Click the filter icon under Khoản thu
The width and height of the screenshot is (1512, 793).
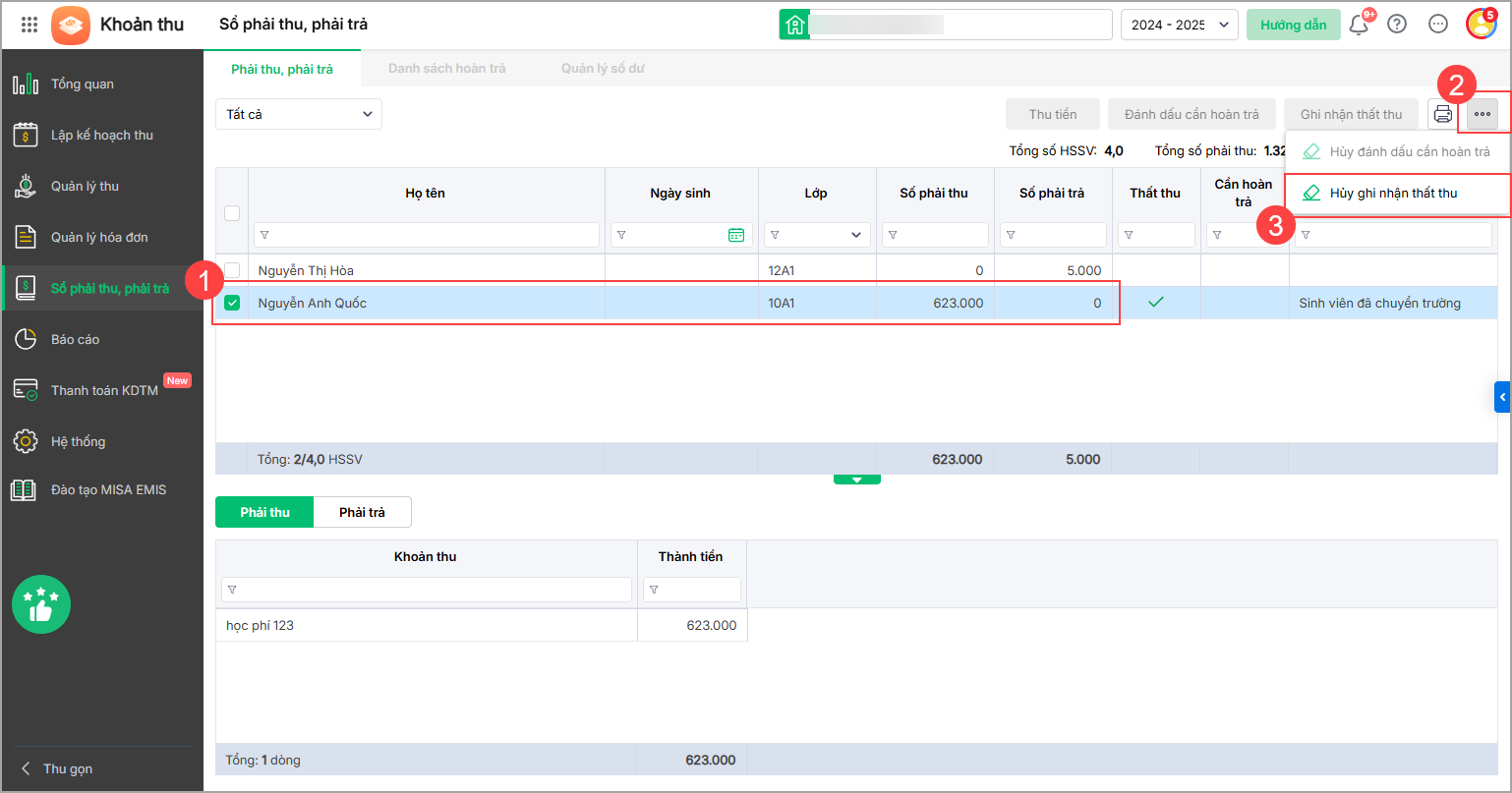point(232,590)
